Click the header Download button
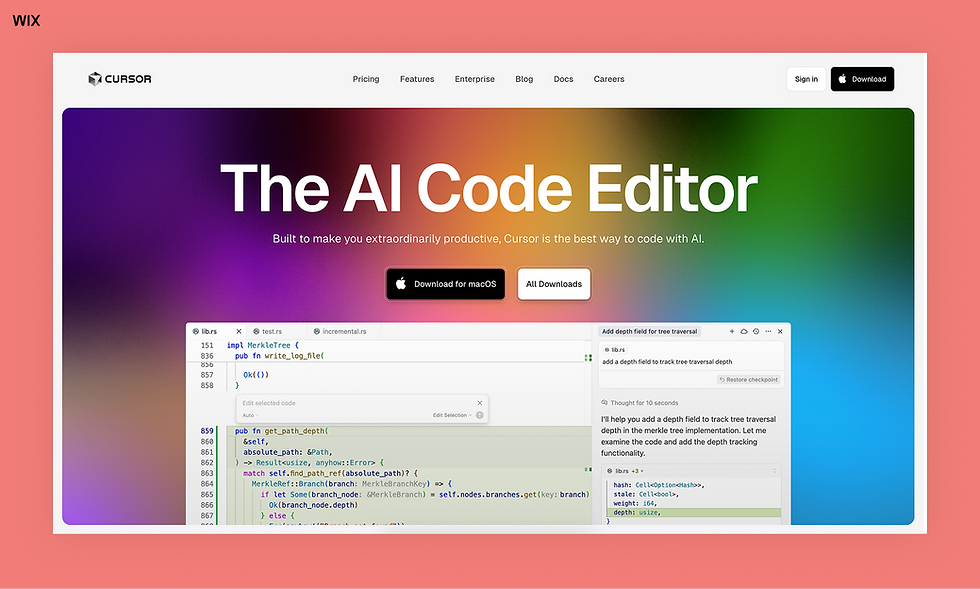This screenshot has height=589, width=980. [x=862, y=79]
